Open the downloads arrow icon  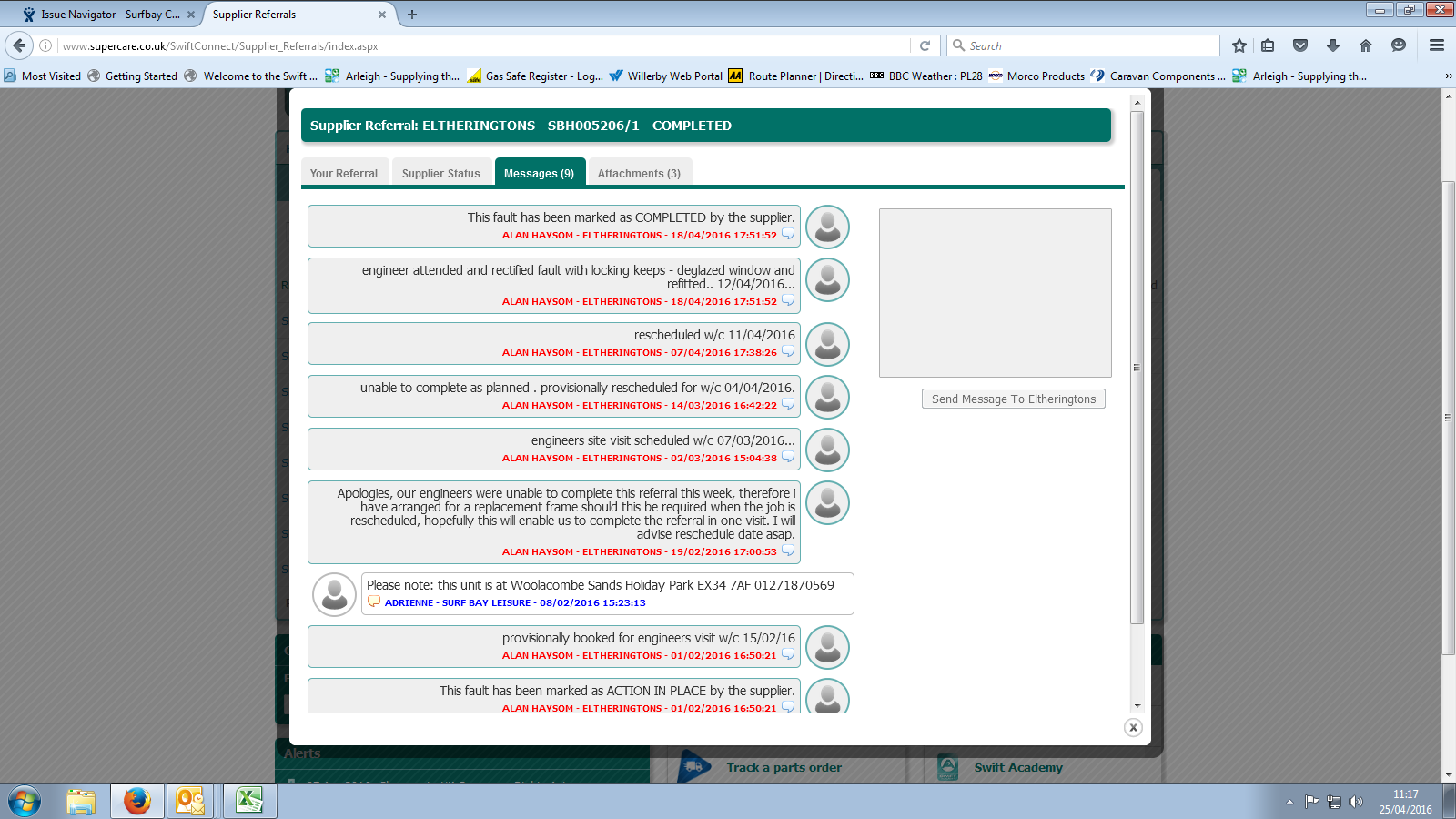tap(1333, 45)
